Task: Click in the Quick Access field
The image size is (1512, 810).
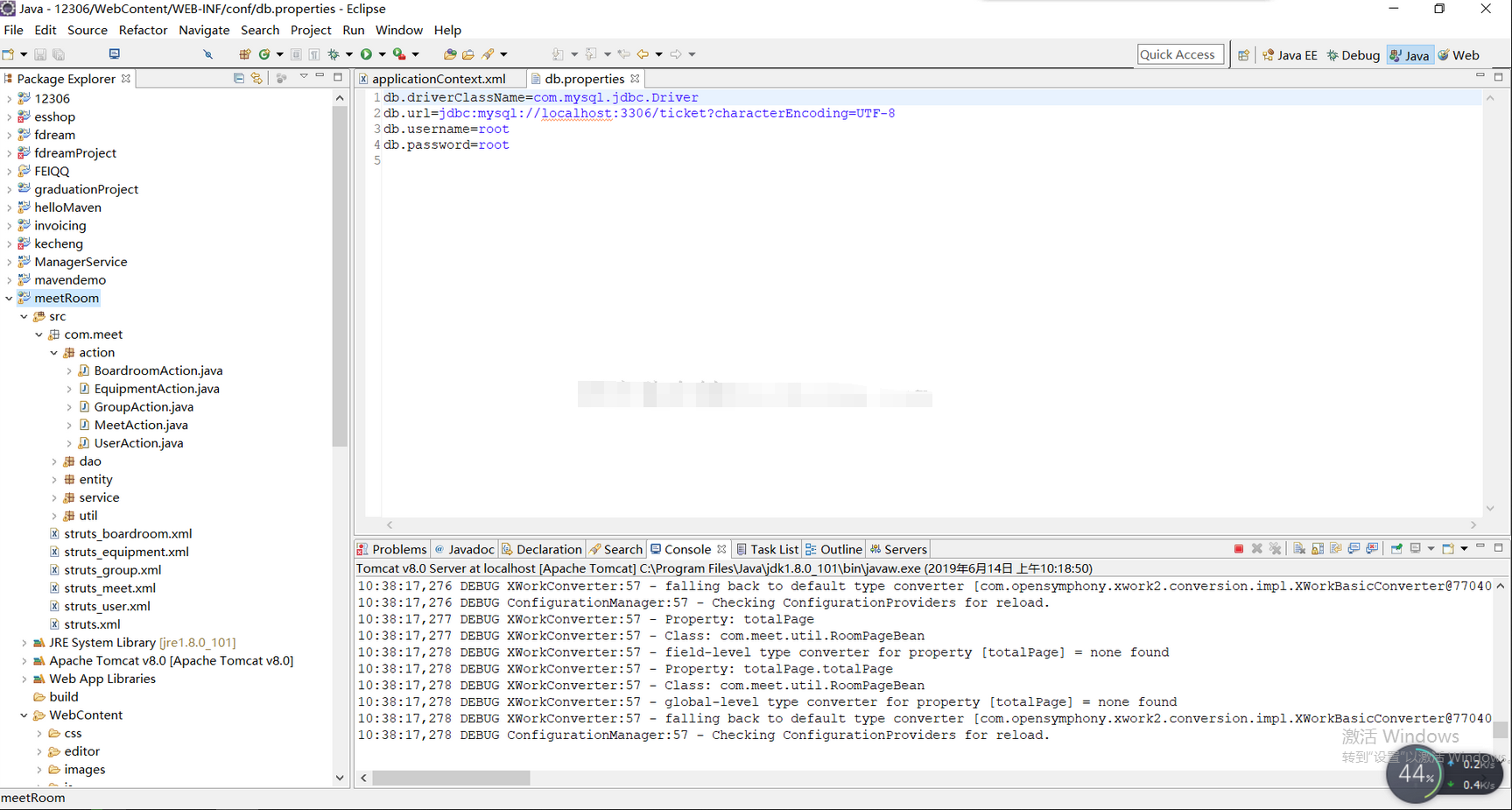Action: (1180, 54)
